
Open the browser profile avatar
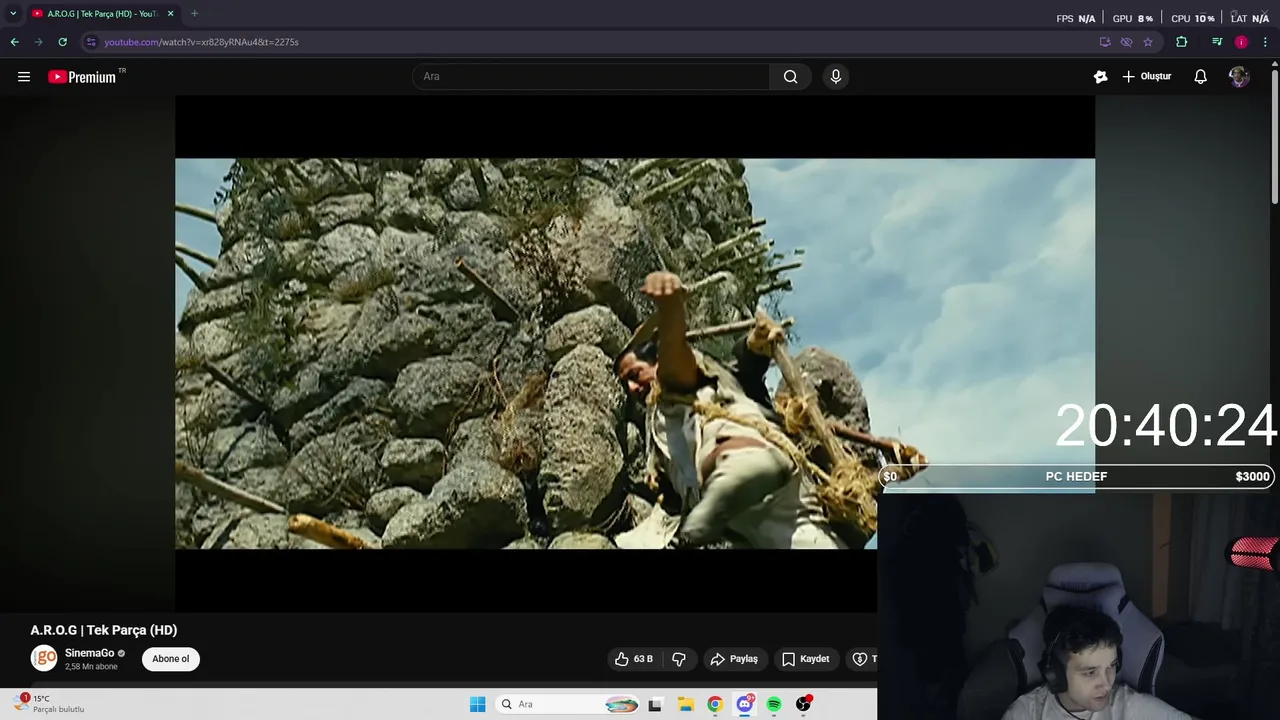pyautogui.click(x=1241, y=42)
